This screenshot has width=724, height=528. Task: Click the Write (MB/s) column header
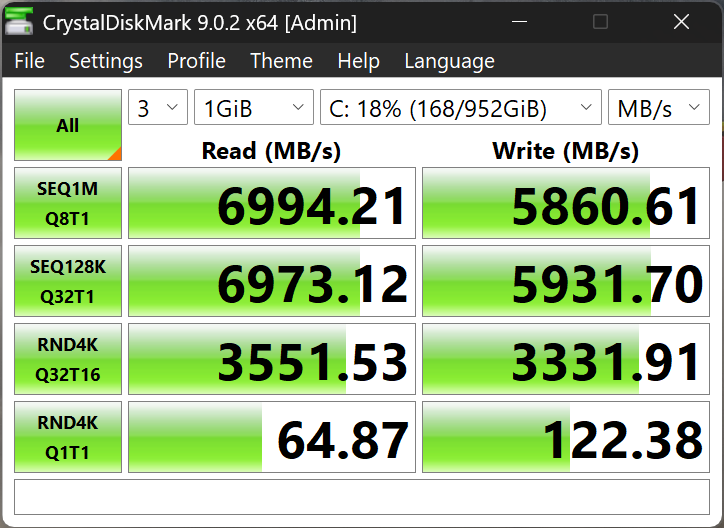click(x=566, y=151)
